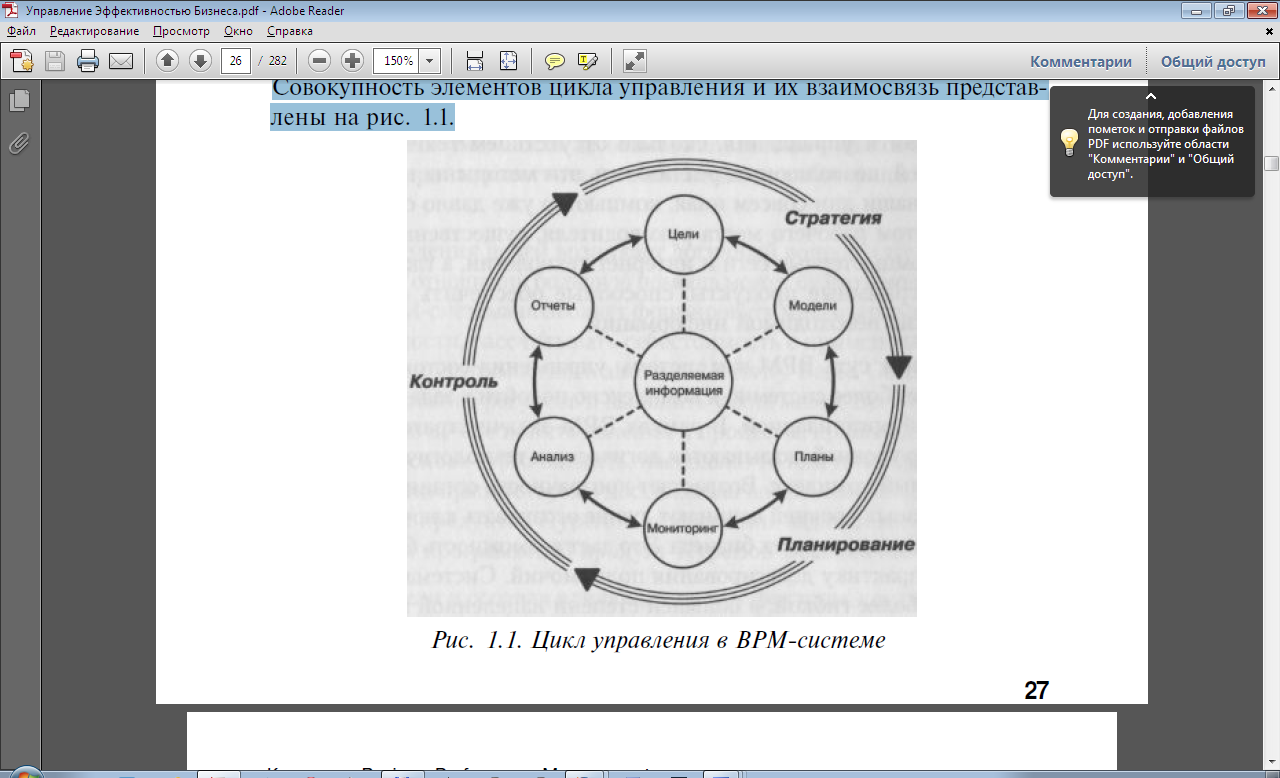
Task: Click the Save file floppy icon
Action: pyautogui.click(x=55, y=61)
